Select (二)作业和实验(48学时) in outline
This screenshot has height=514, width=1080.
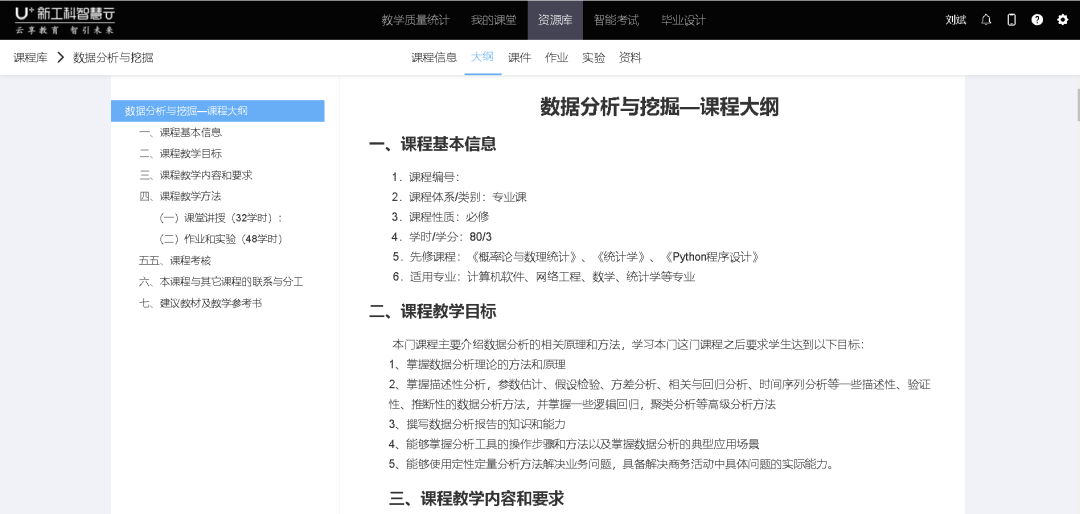coord(220,239)
